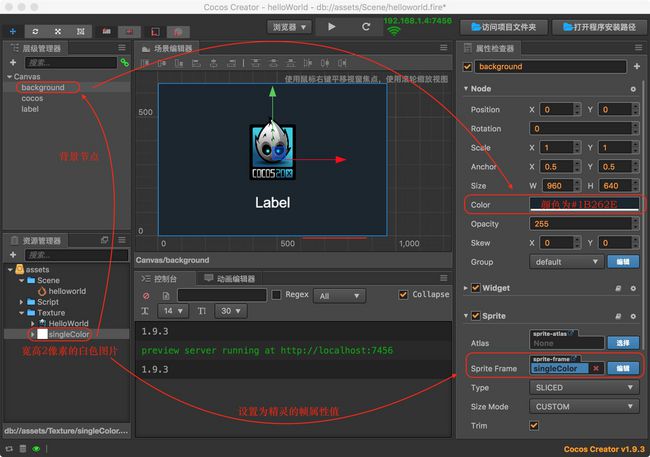Open the sprite Type SLICED dropdown
650x457 pixels.
[x=584, y=388]
